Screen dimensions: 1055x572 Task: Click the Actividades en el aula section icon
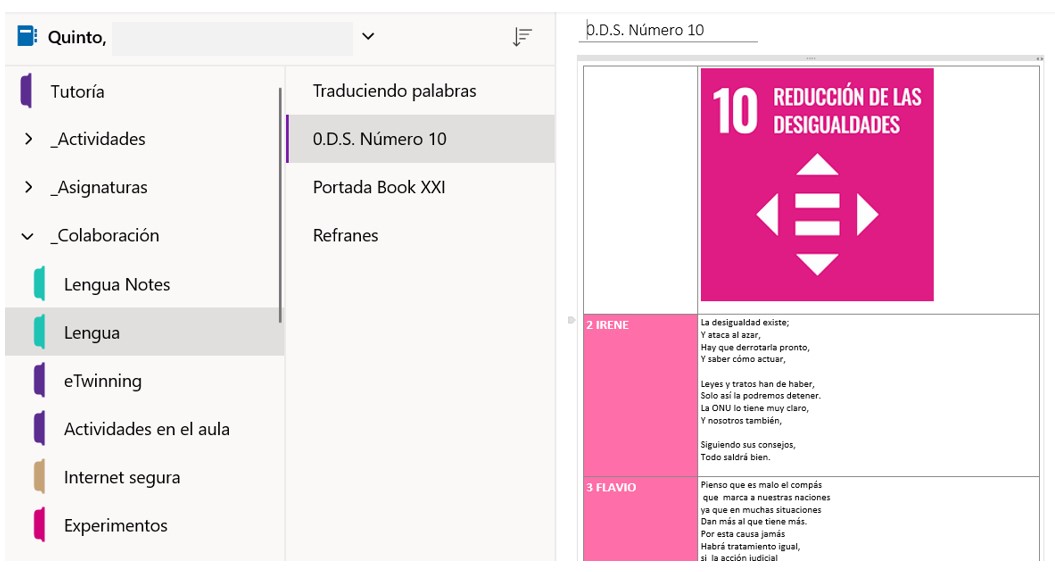click(40, 429)
